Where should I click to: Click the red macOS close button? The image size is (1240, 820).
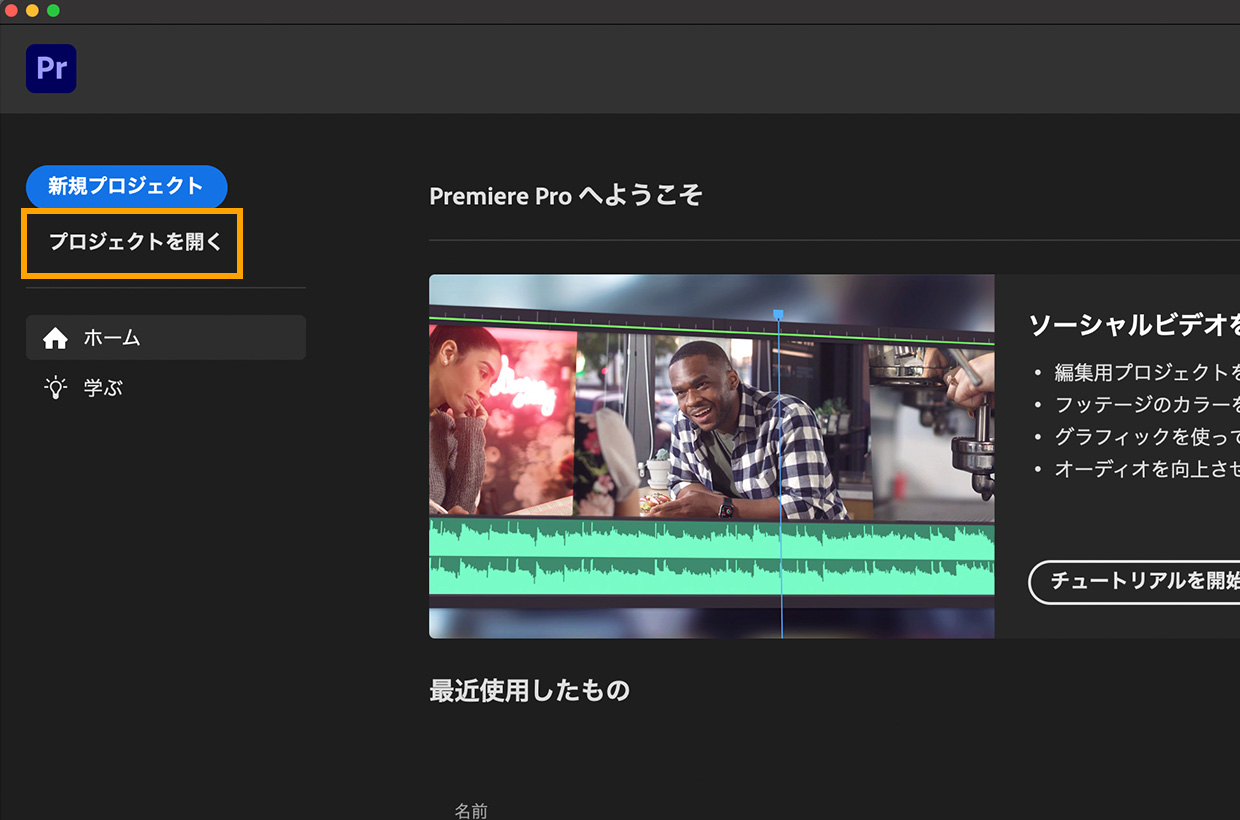coord(12,10)
